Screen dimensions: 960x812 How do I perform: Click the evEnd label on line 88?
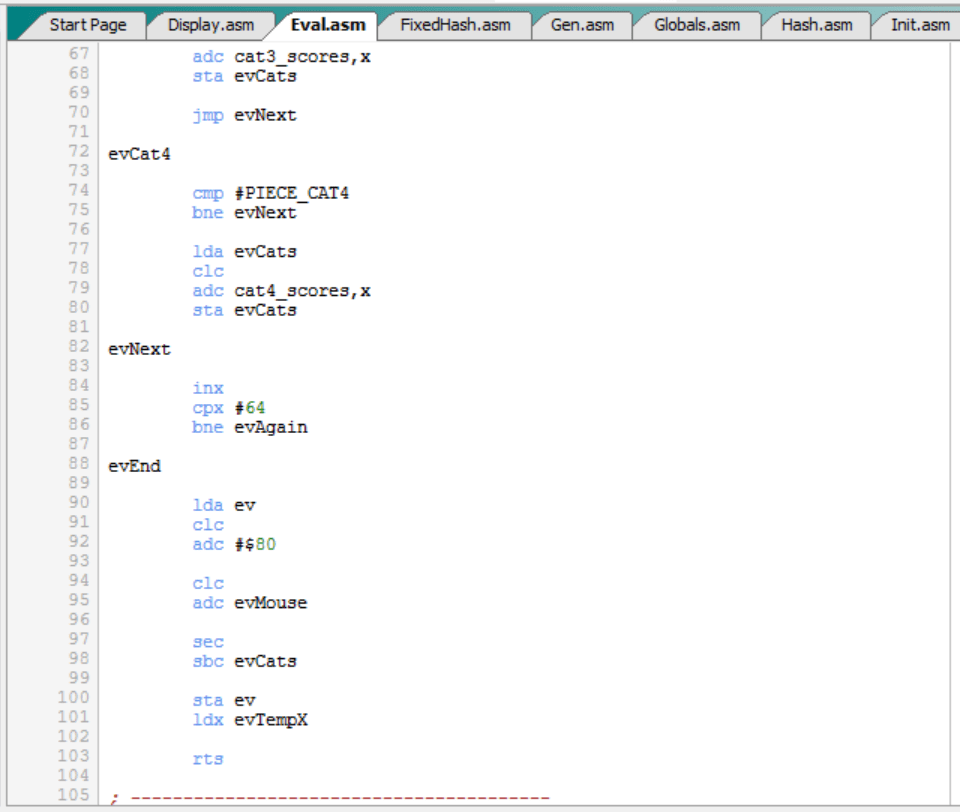pos(135,466)
